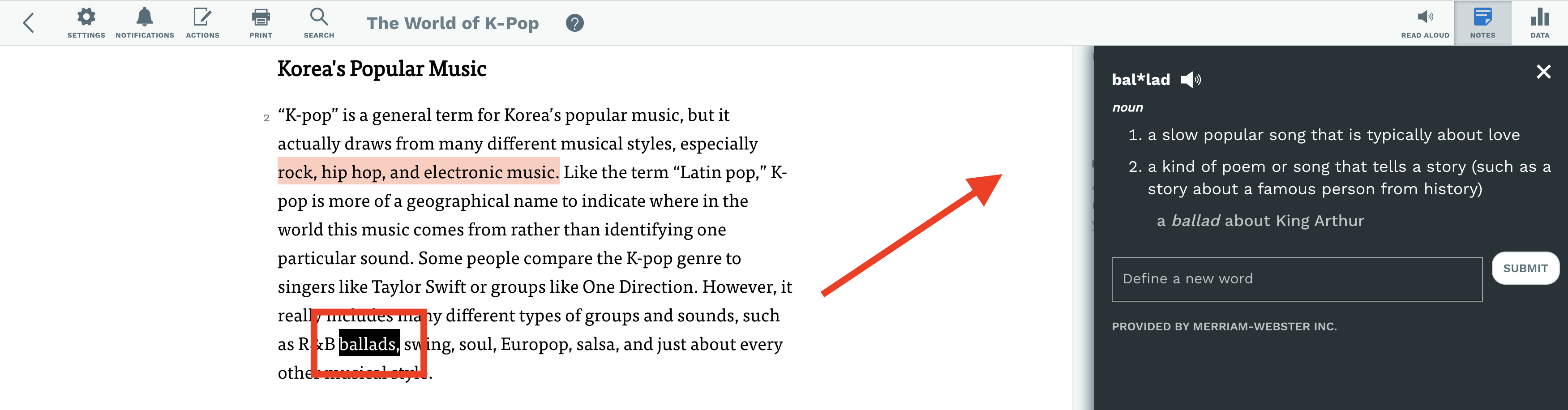The image size is (1568, 410).
Task: Open Notifications bell icon
Action: coord(144,23)
